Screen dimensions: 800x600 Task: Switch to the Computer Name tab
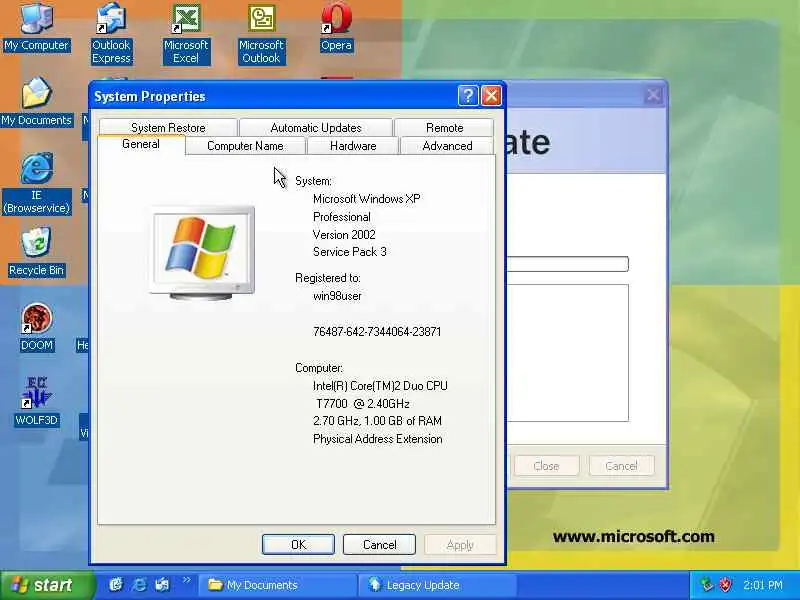pos(245,146)
